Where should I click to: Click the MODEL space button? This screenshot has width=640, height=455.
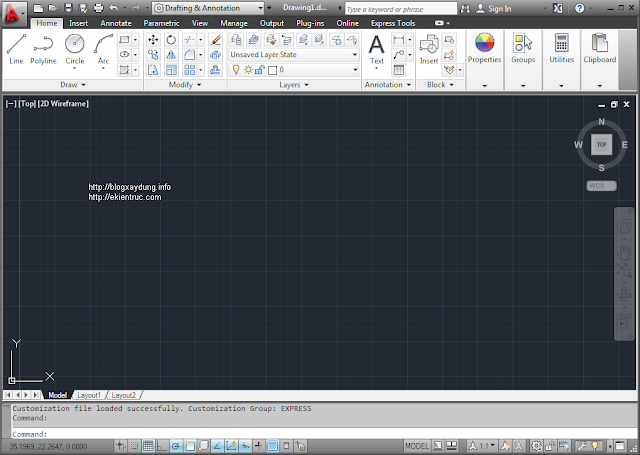[417, 446]
